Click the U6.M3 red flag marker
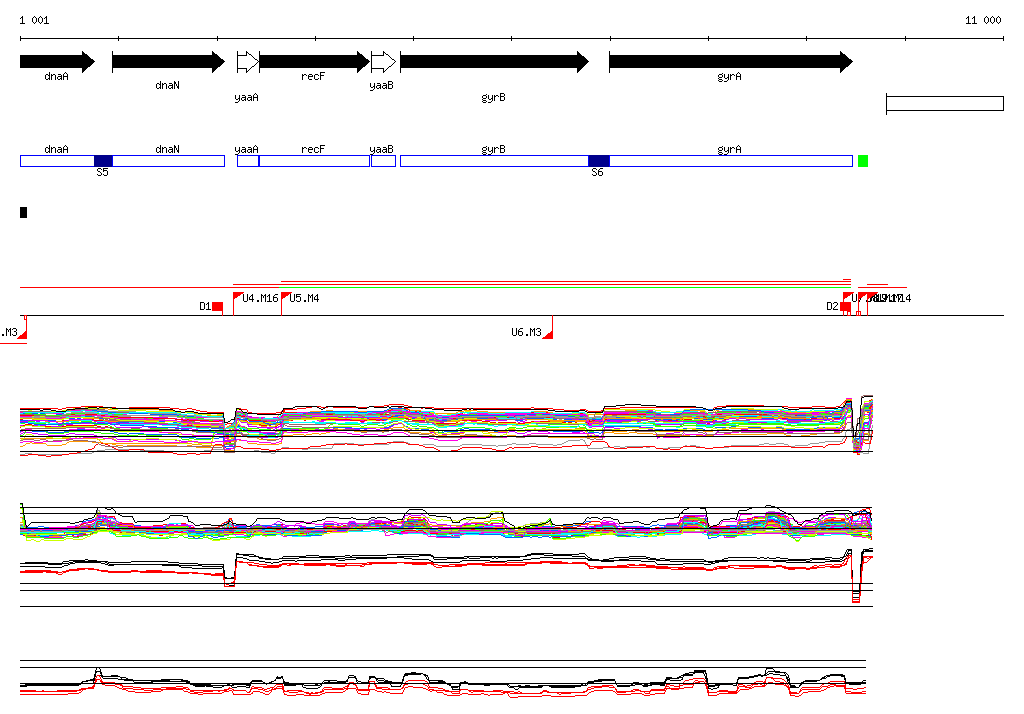 point(548,333)
